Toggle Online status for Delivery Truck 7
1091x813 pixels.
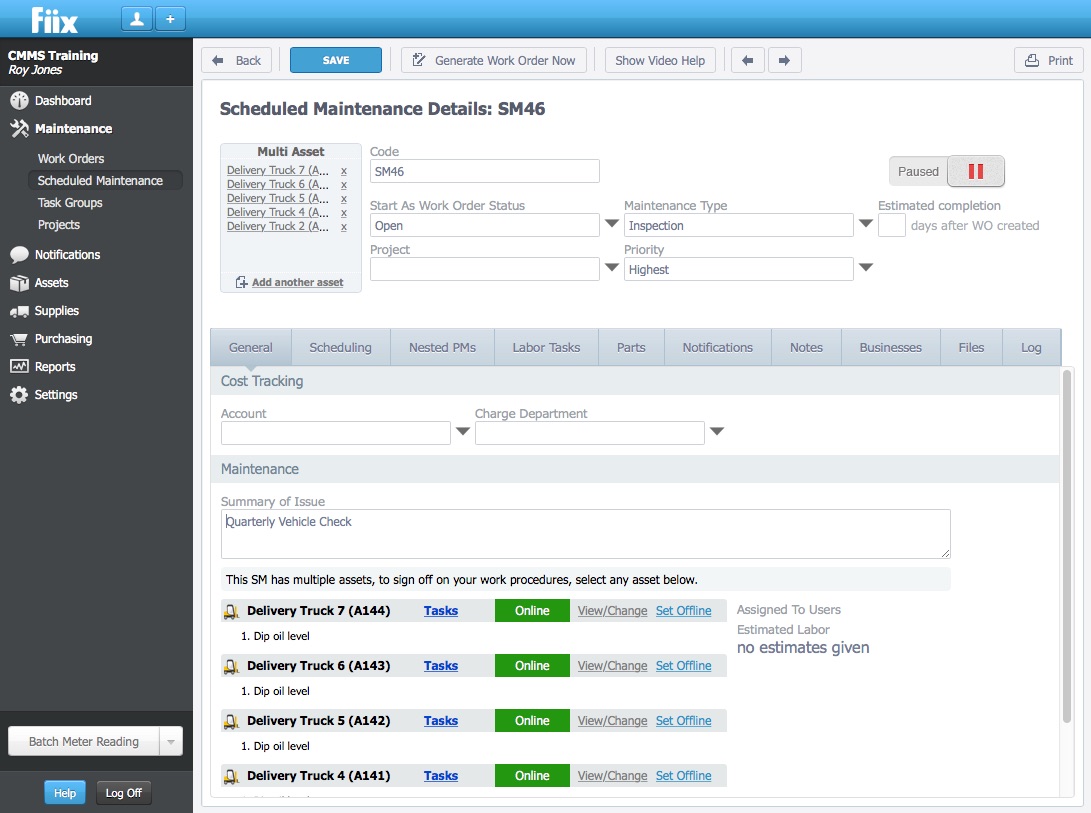(x=532, y=610)
